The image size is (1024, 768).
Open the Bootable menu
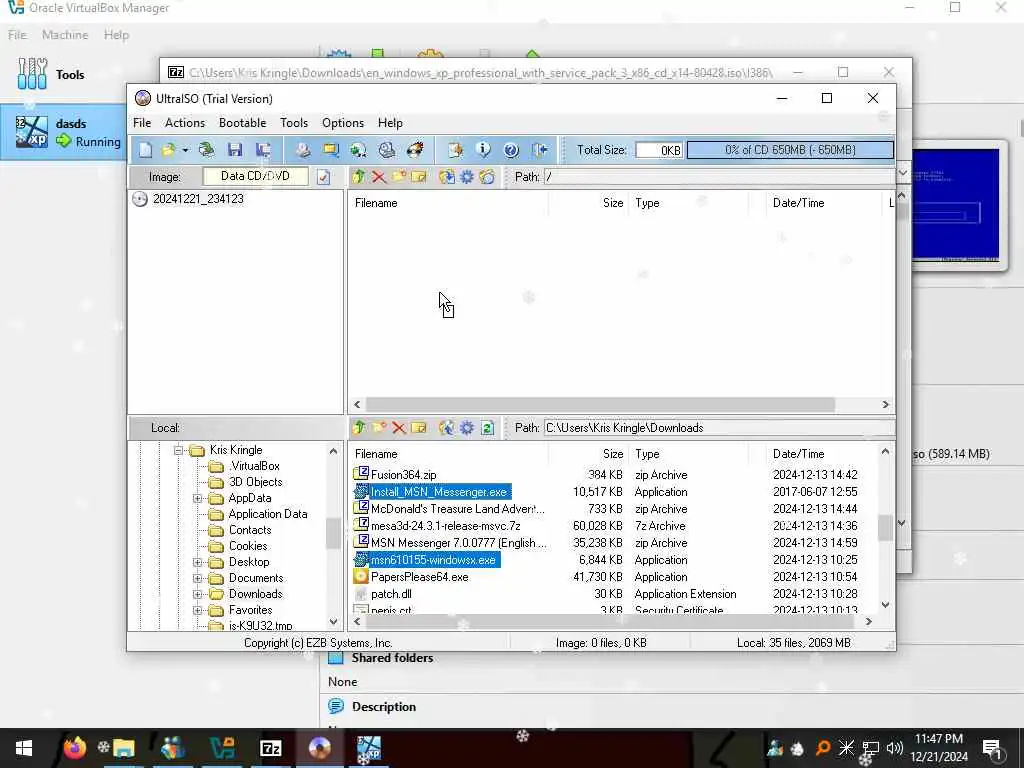point(242,123)
